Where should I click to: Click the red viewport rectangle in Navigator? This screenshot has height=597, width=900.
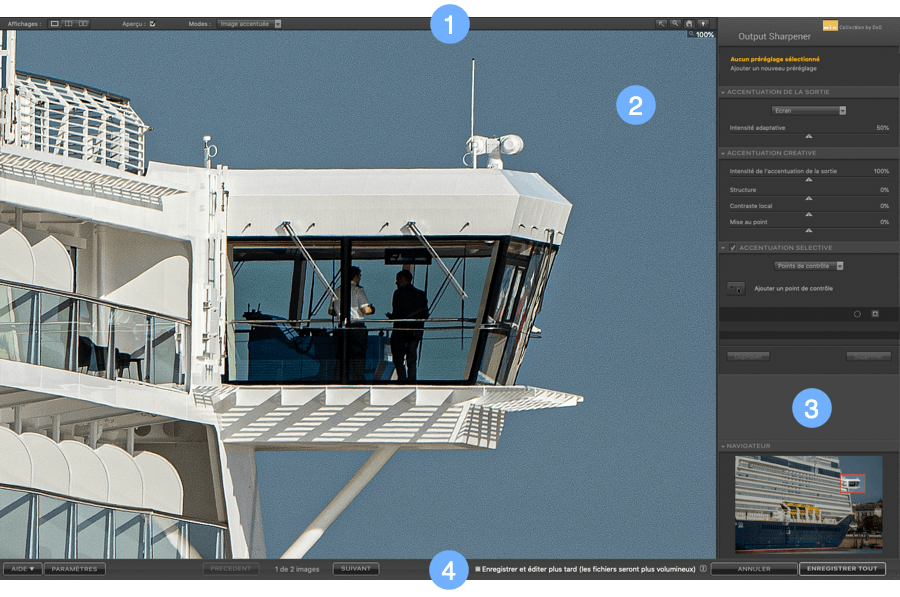point(853,483)
